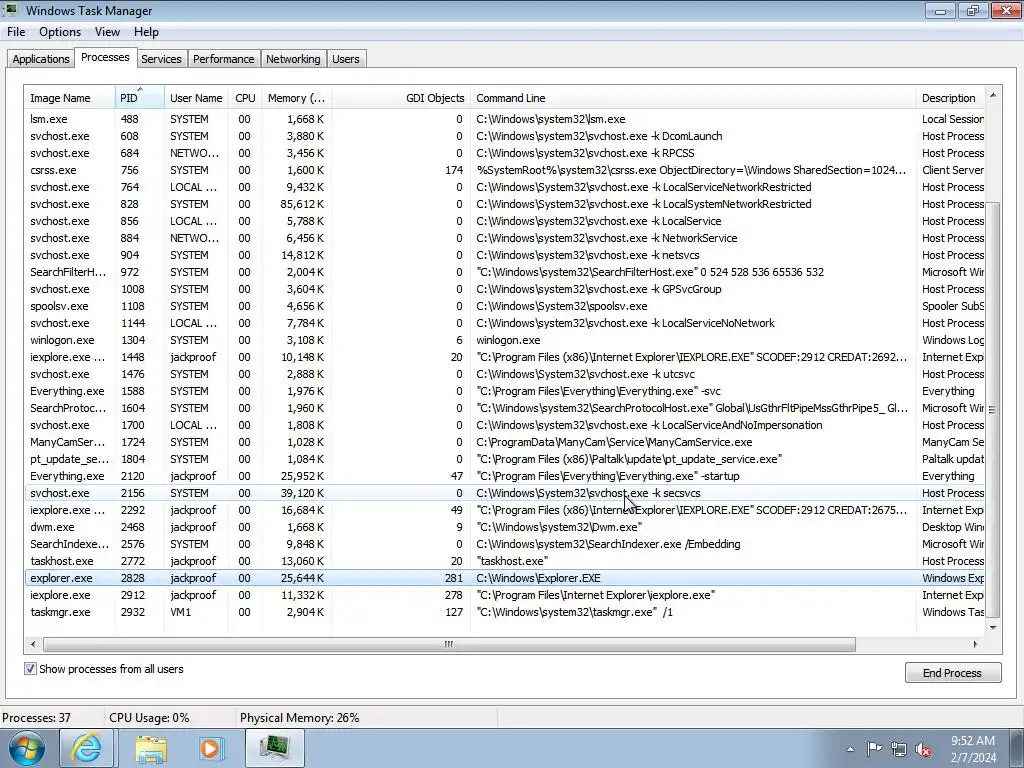Select SearchIndexer process row
This screenshot has height=768, width=1024.
[x=504, y=543]
